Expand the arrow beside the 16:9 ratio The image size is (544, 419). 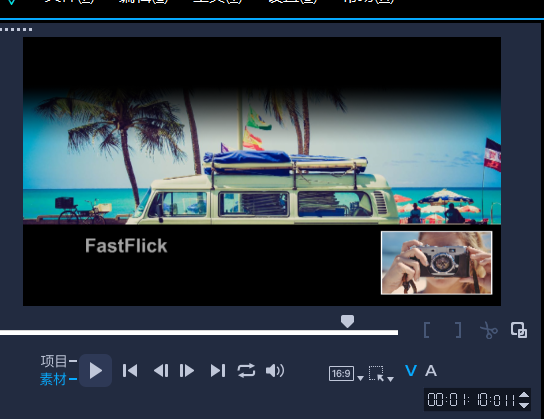click(x=360, y=378)
